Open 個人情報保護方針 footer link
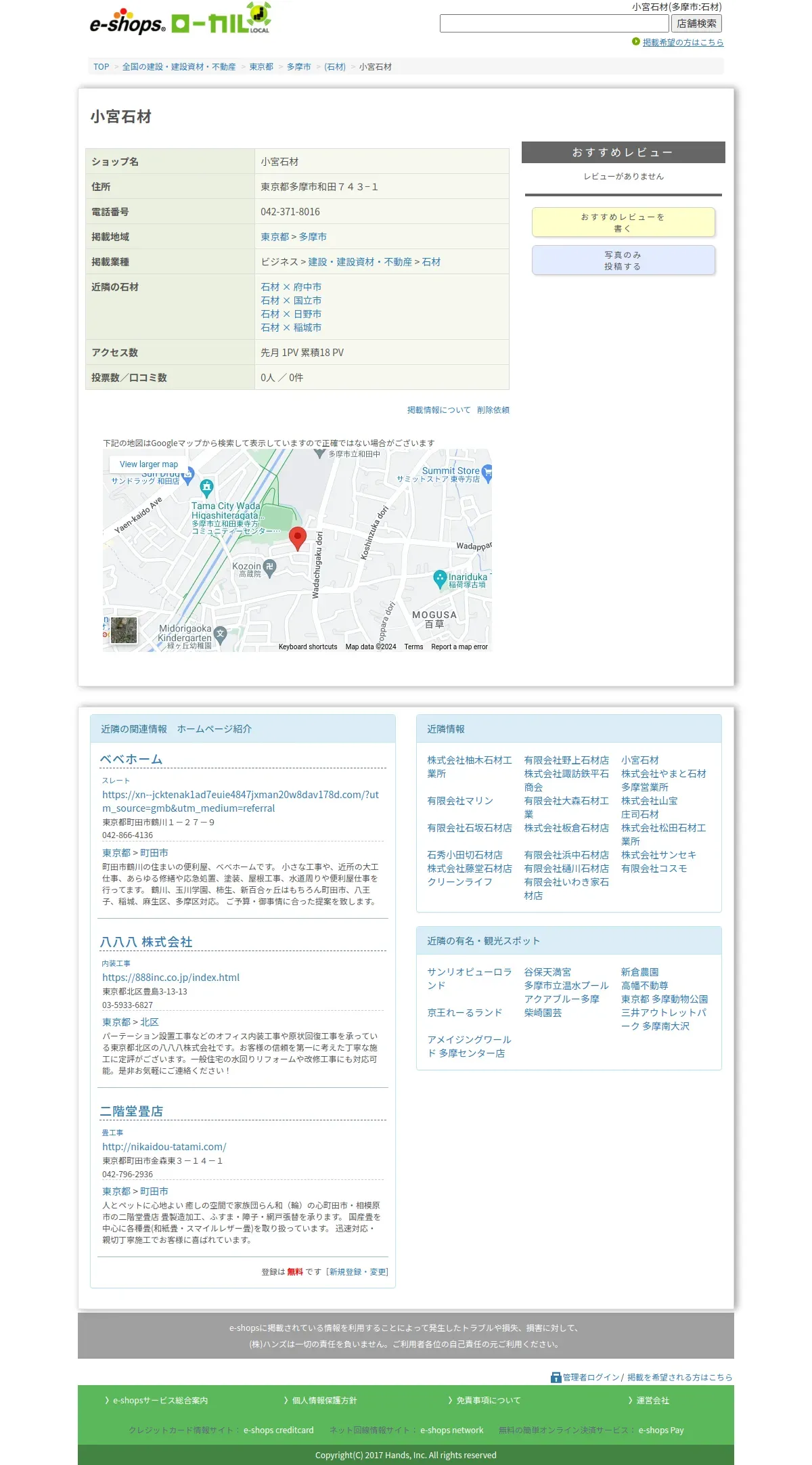The height and width of the screenshot is (1465, 812). pyautogui.click(x=324, y=1401)
